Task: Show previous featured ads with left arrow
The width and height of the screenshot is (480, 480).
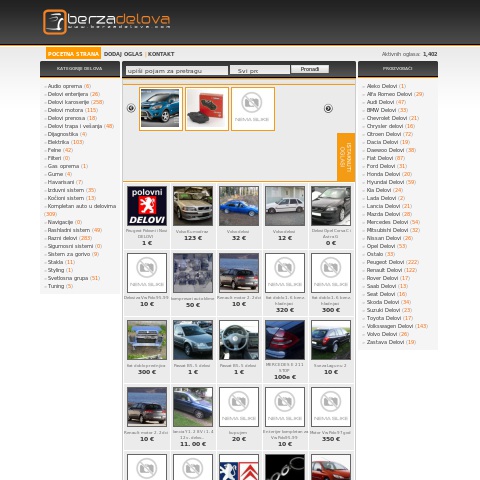Action: coord(131,108)
